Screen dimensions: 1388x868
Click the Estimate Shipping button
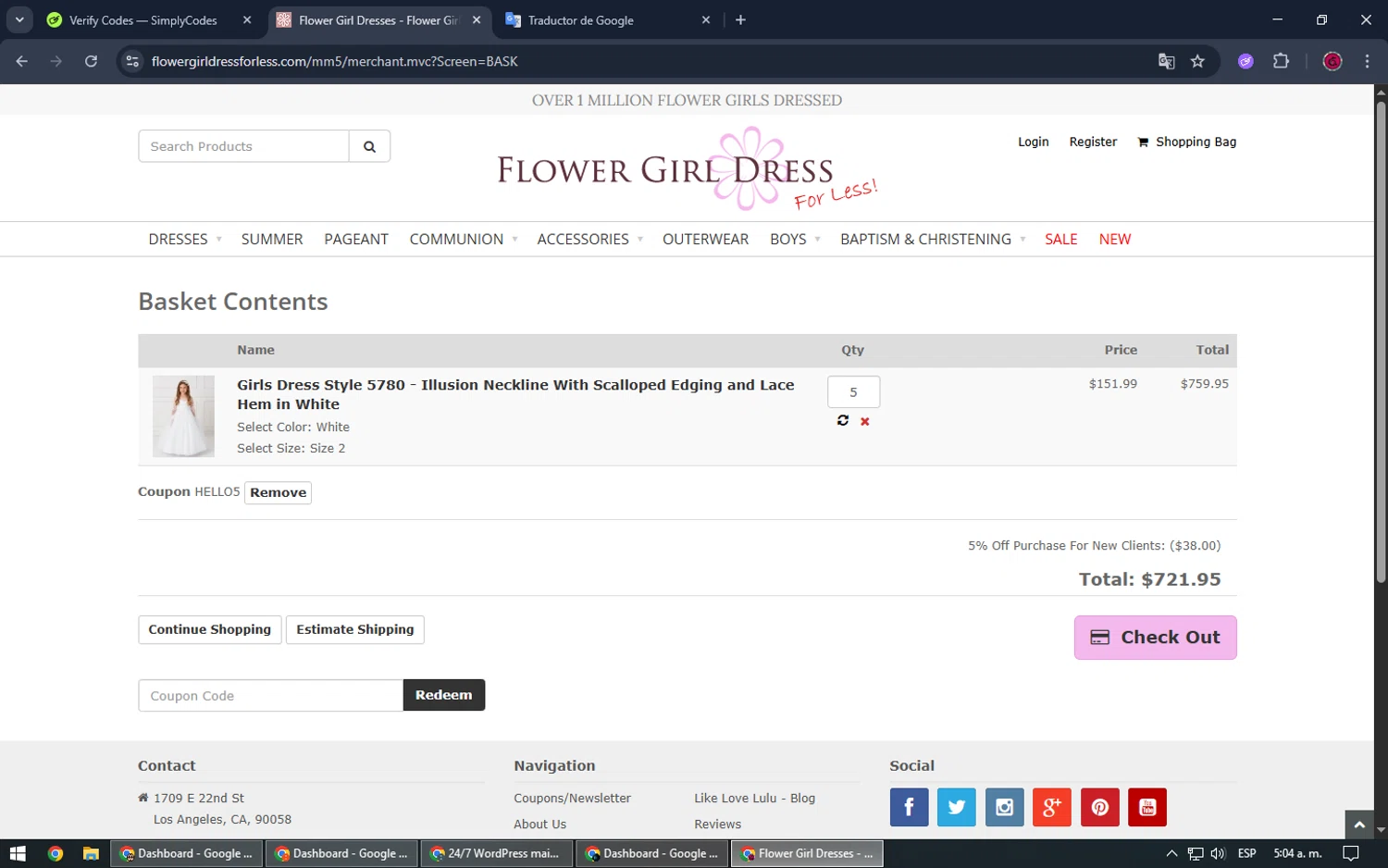tap(355, 629)
